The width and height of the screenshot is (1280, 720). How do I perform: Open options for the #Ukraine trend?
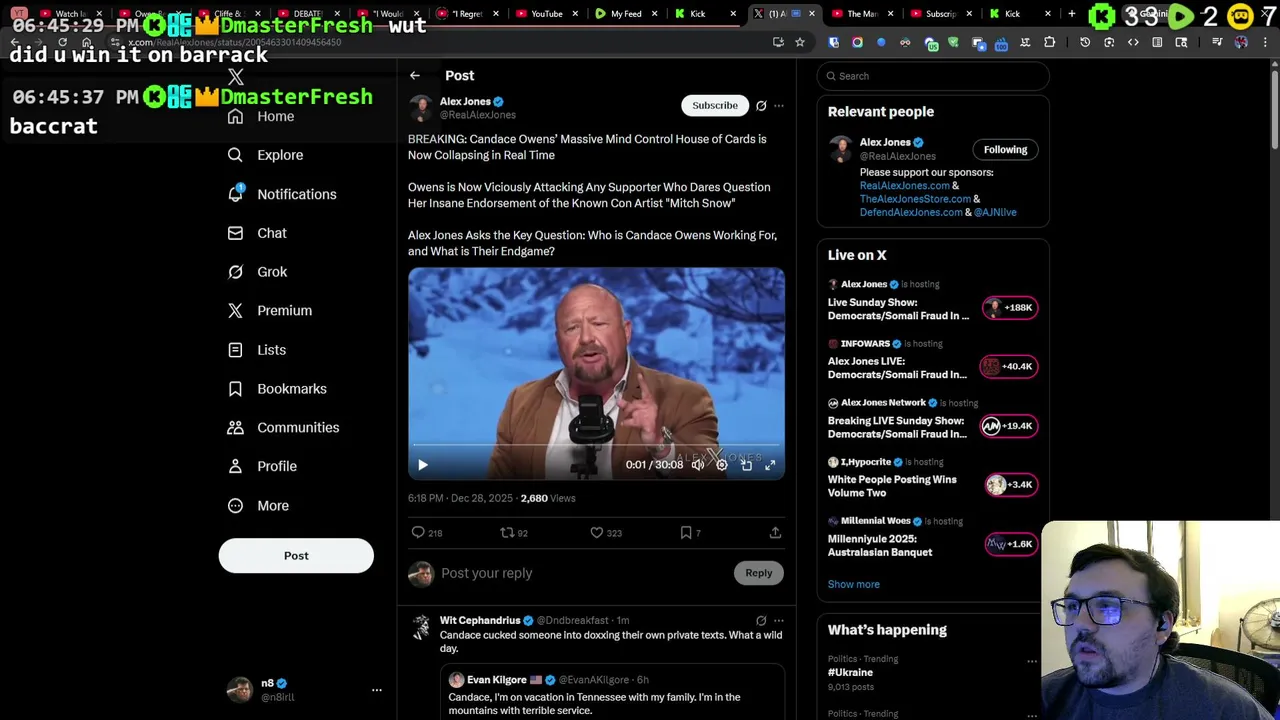pos(1032,661)
